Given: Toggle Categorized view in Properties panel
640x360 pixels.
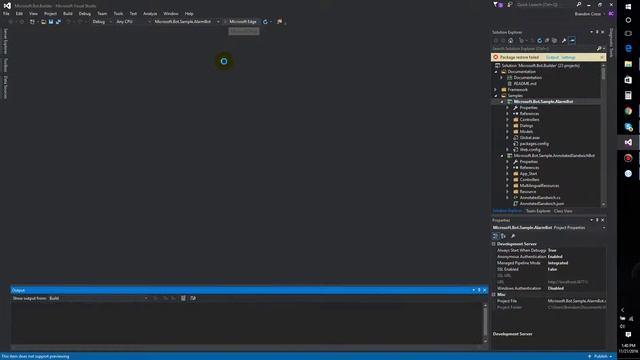Looking at the screenshot, I should coord(495,236).
